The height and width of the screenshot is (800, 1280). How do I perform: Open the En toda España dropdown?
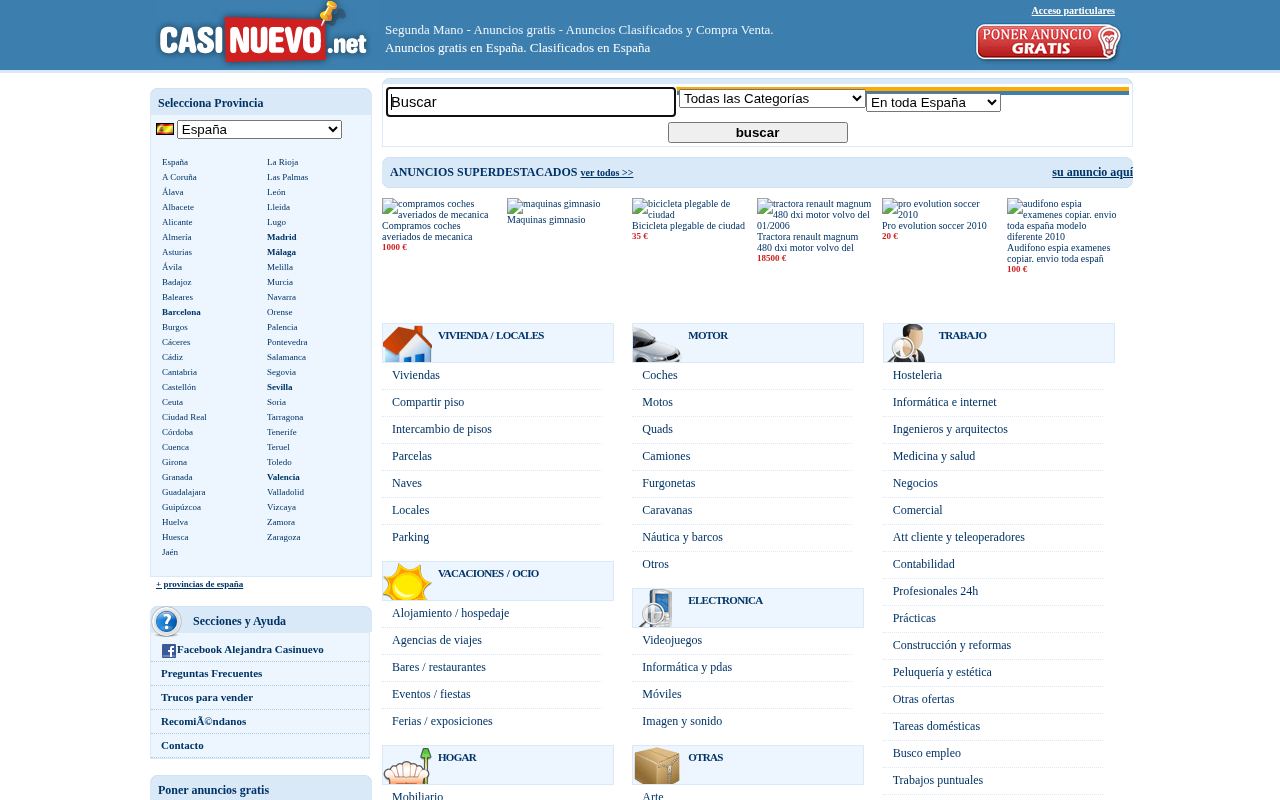tap(933, 102)
